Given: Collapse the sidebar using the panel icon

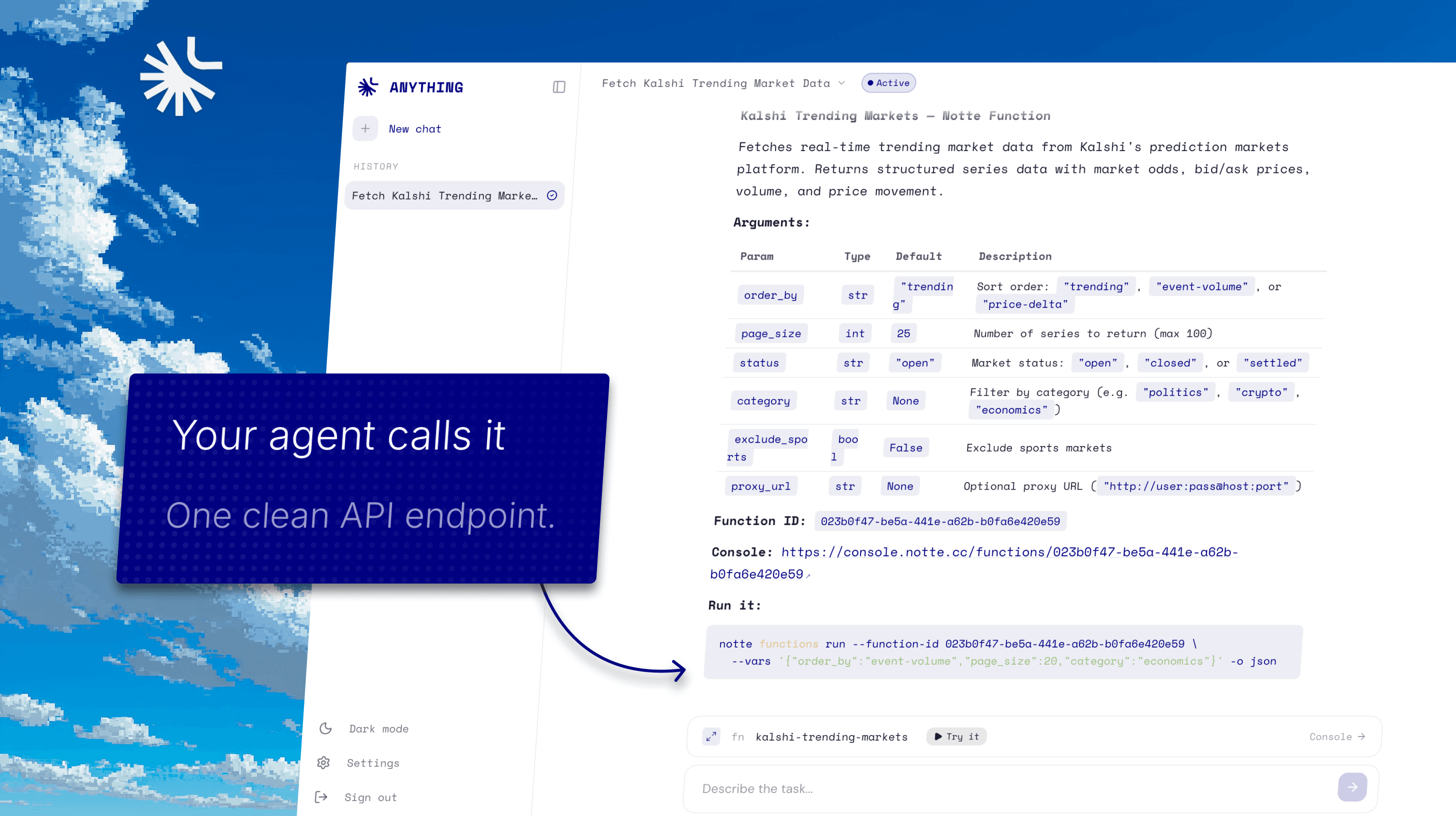Looking at the screenshot, I should [x=558, y=86].
